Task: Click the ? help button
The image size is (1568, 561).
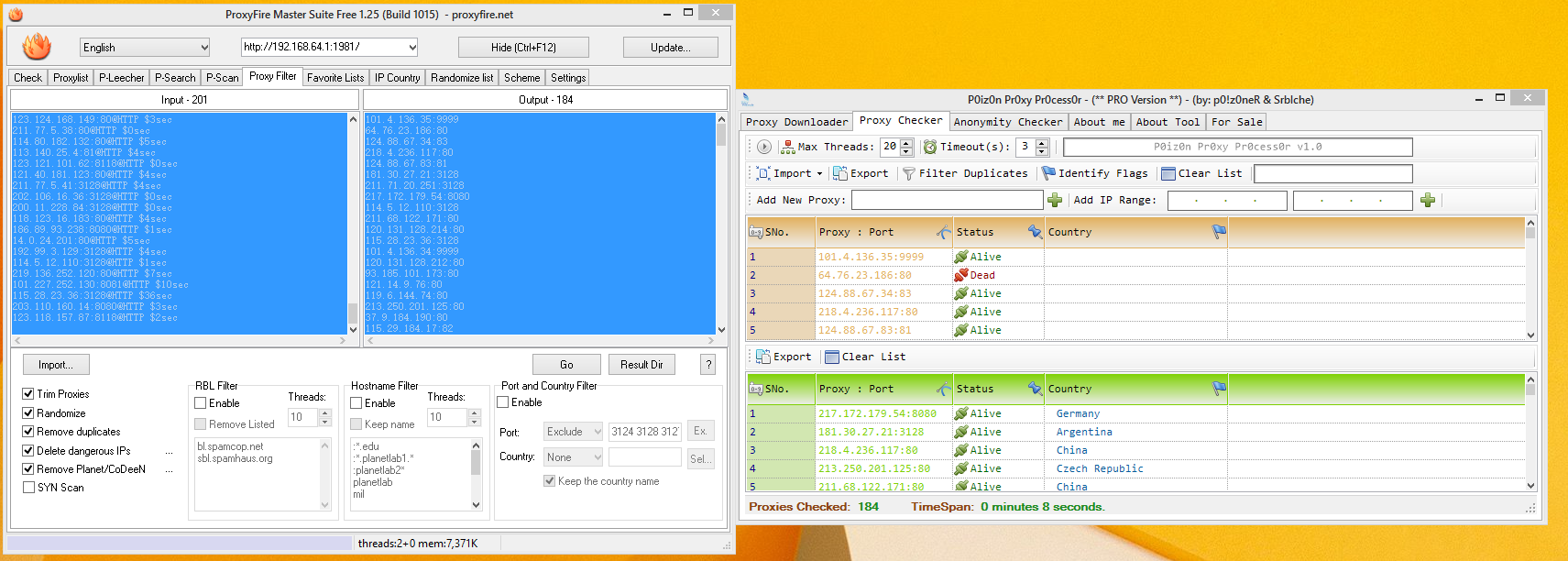Action: tap(707, 365)
